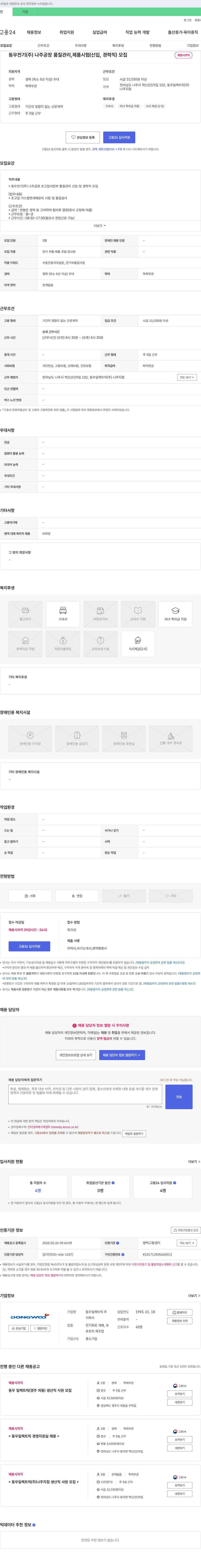Click the 식사제공(1식) welfare icon
Screen dimensions: 201x1568
click(x=138, y=644)
